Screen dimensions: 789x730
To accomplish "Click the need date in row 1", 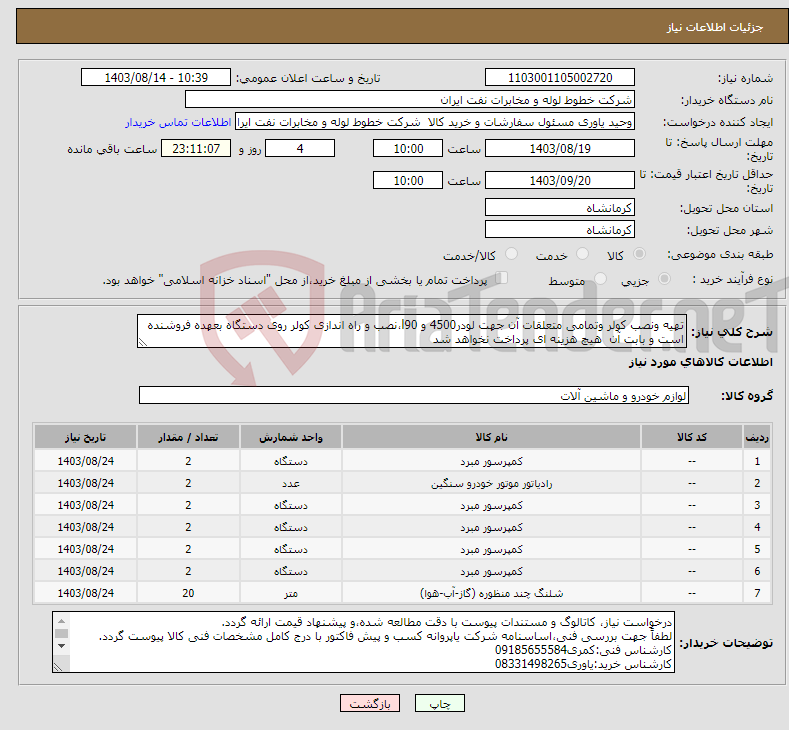I will tap(86, 461).
